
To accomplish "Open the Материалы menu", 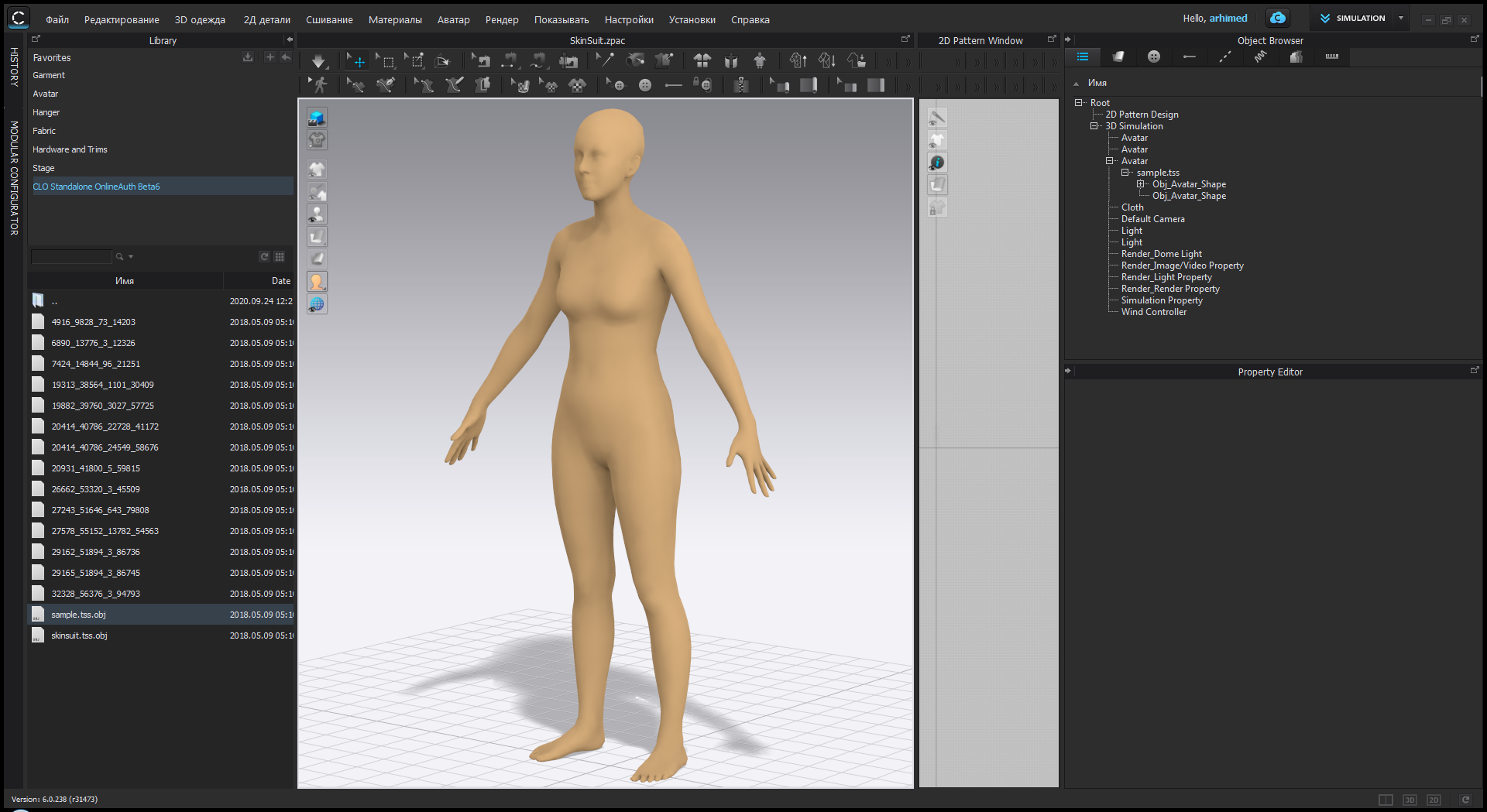I will click(x=395, y=19).
